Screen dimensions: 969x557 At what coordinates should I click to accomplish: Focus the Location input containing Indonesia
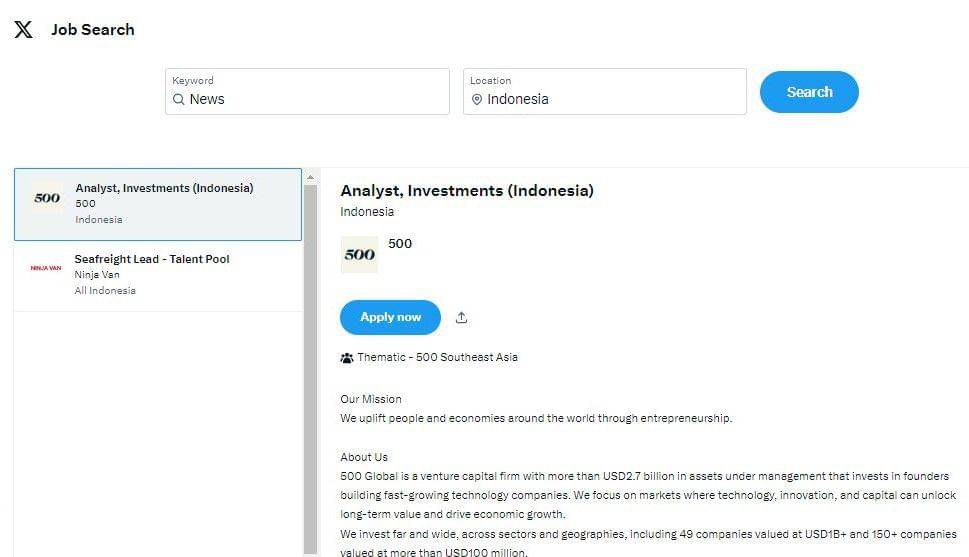point(610,99)
